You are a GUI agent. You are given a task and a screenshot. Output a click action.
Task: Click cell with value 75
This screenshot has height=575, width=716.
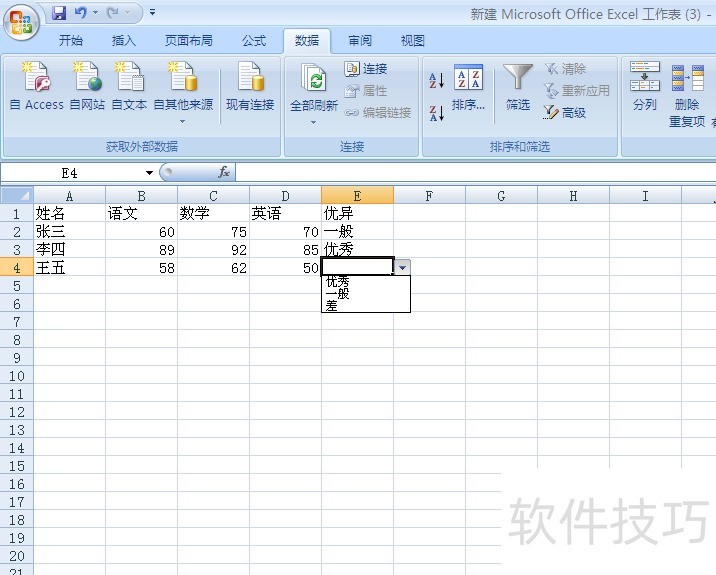(x=213, y=232)
